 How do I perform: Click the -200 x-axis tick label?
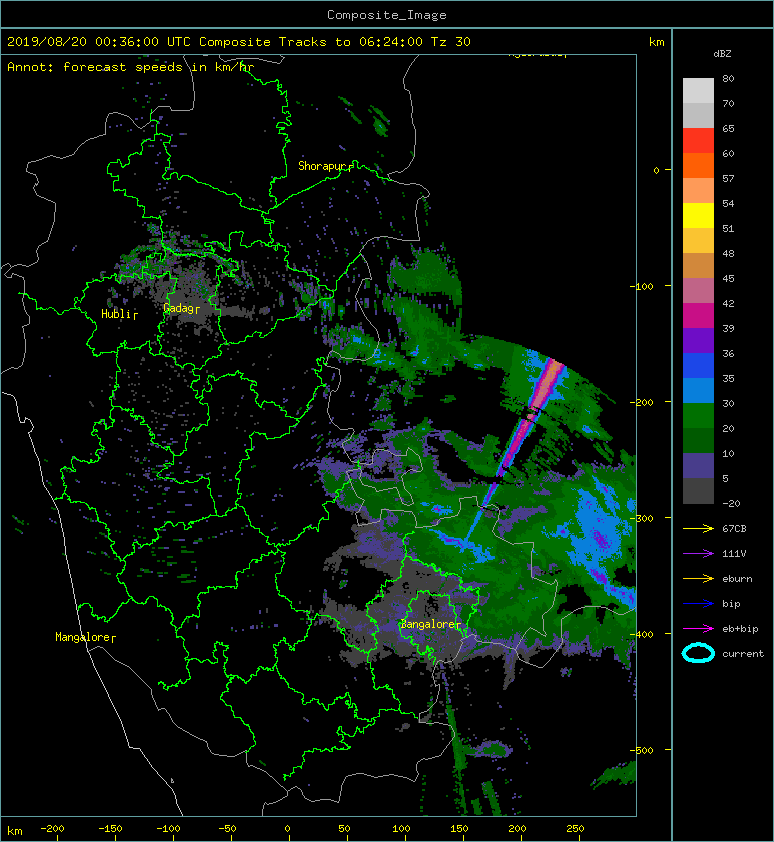tap(52, 829)
